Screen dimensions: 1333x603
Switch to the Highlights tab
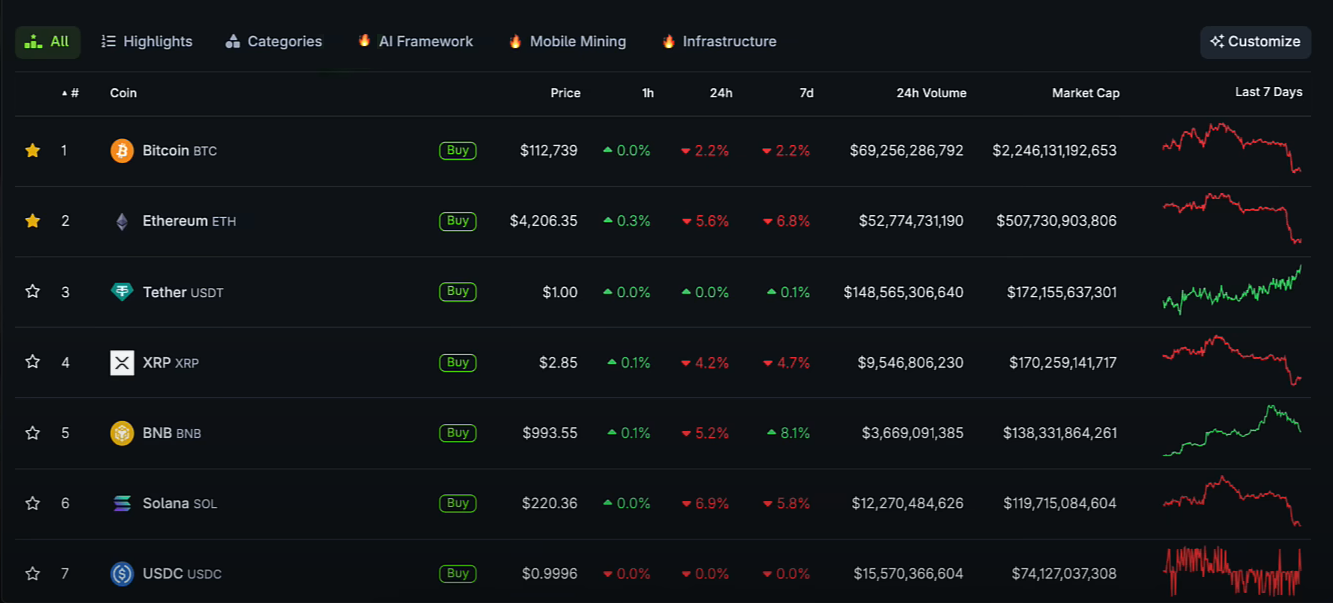147,42
